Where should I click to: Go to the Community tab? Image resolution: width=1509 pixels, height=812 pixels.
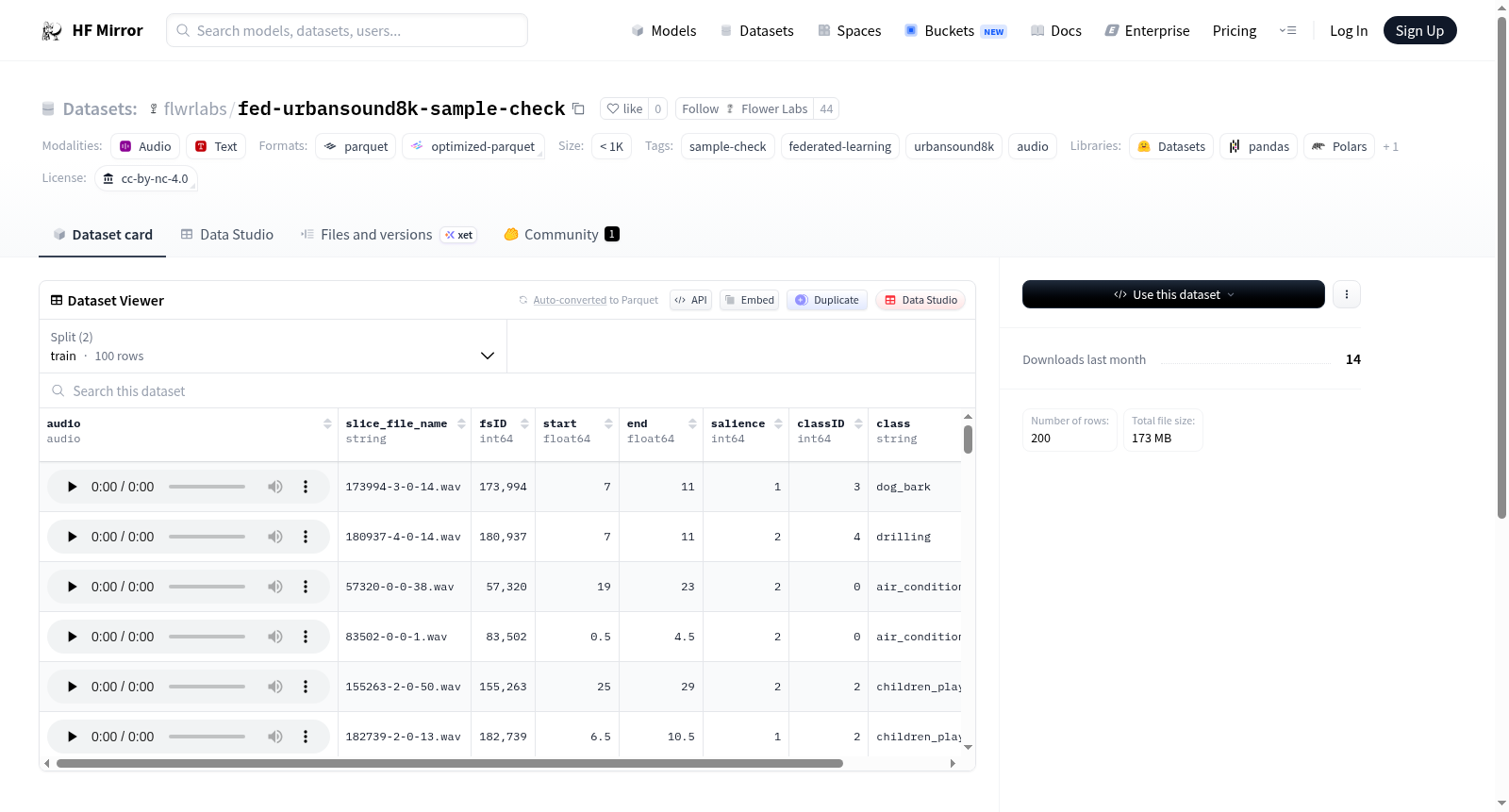tap(561, 235)
